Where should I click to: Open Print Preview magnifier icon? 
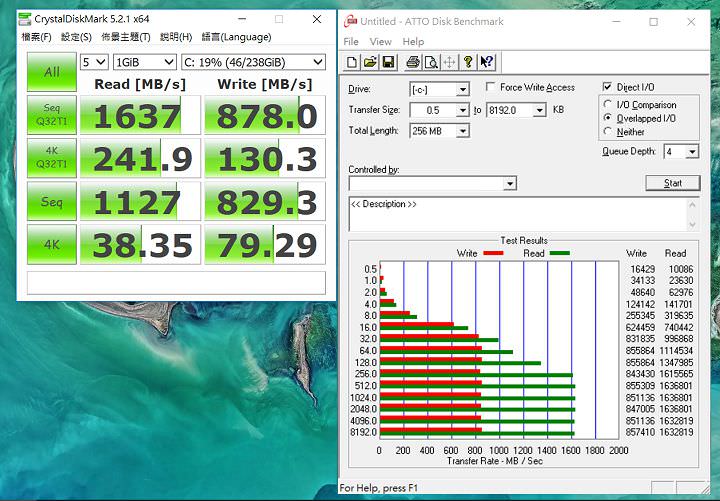click(x=430, y=62)
